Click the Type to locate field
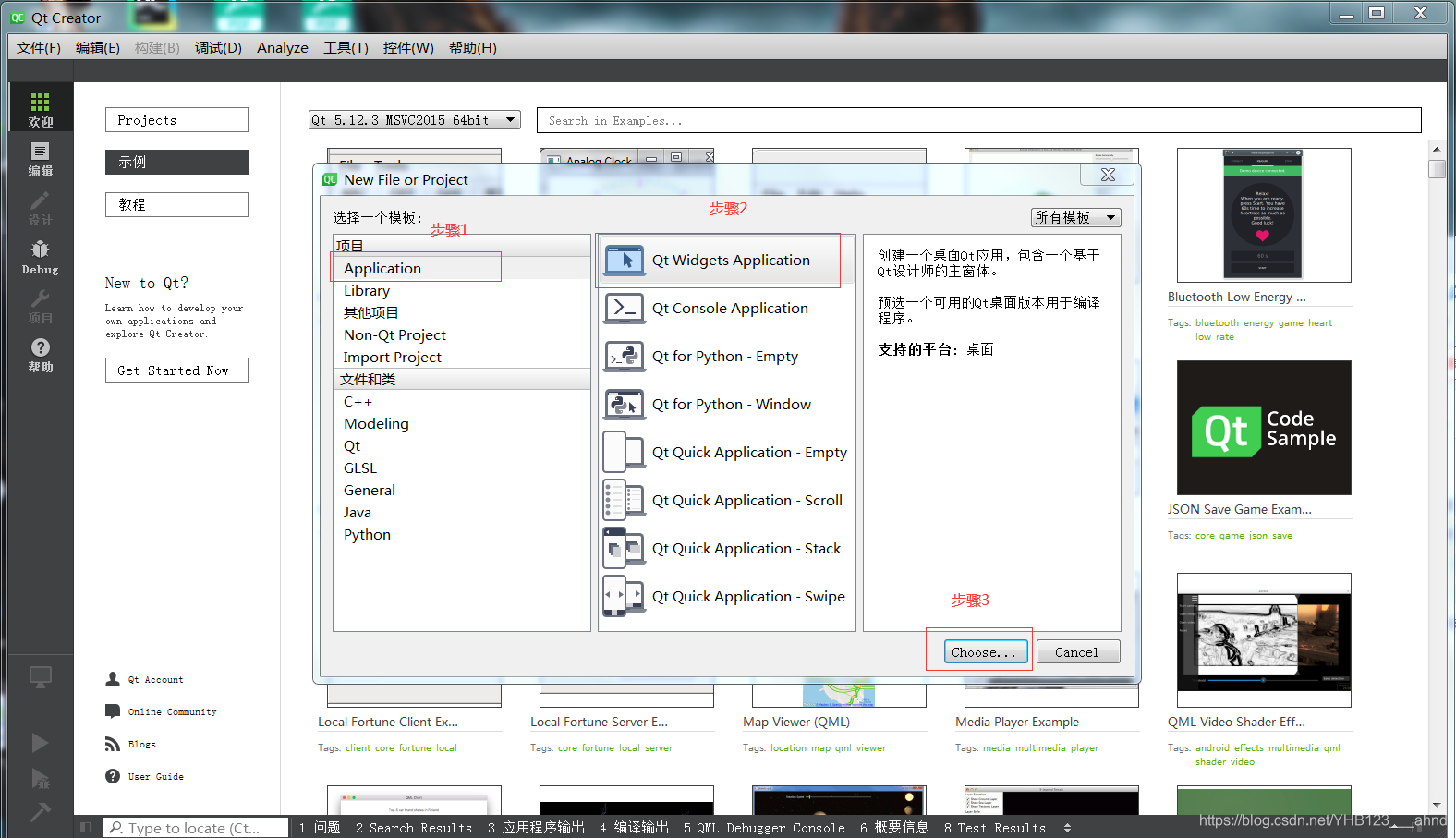Image resolution: width=1456 pixels, height=838 pixels. click(x=195, y=828)
